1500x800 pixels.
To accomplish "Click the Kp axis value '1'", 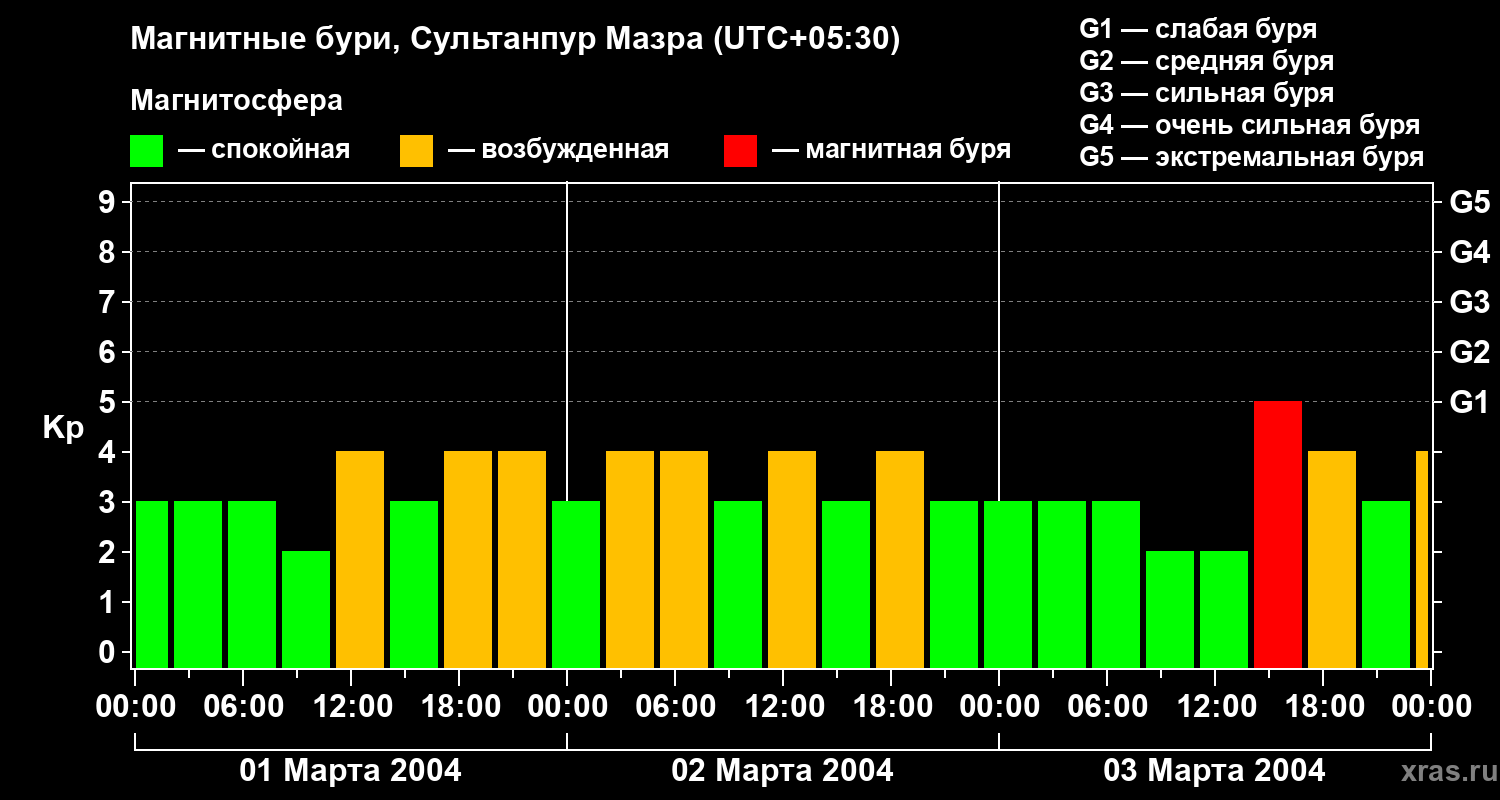I will tap(109, 602).
